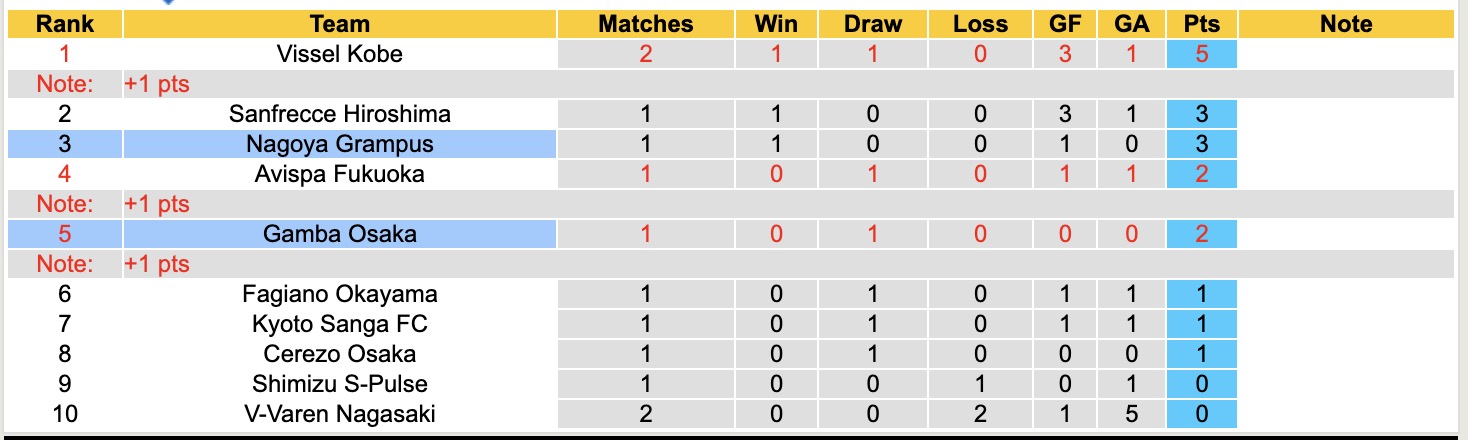
Task: Click Vissel Kobe's blue points cell
Action: [x=1201, y=54]
